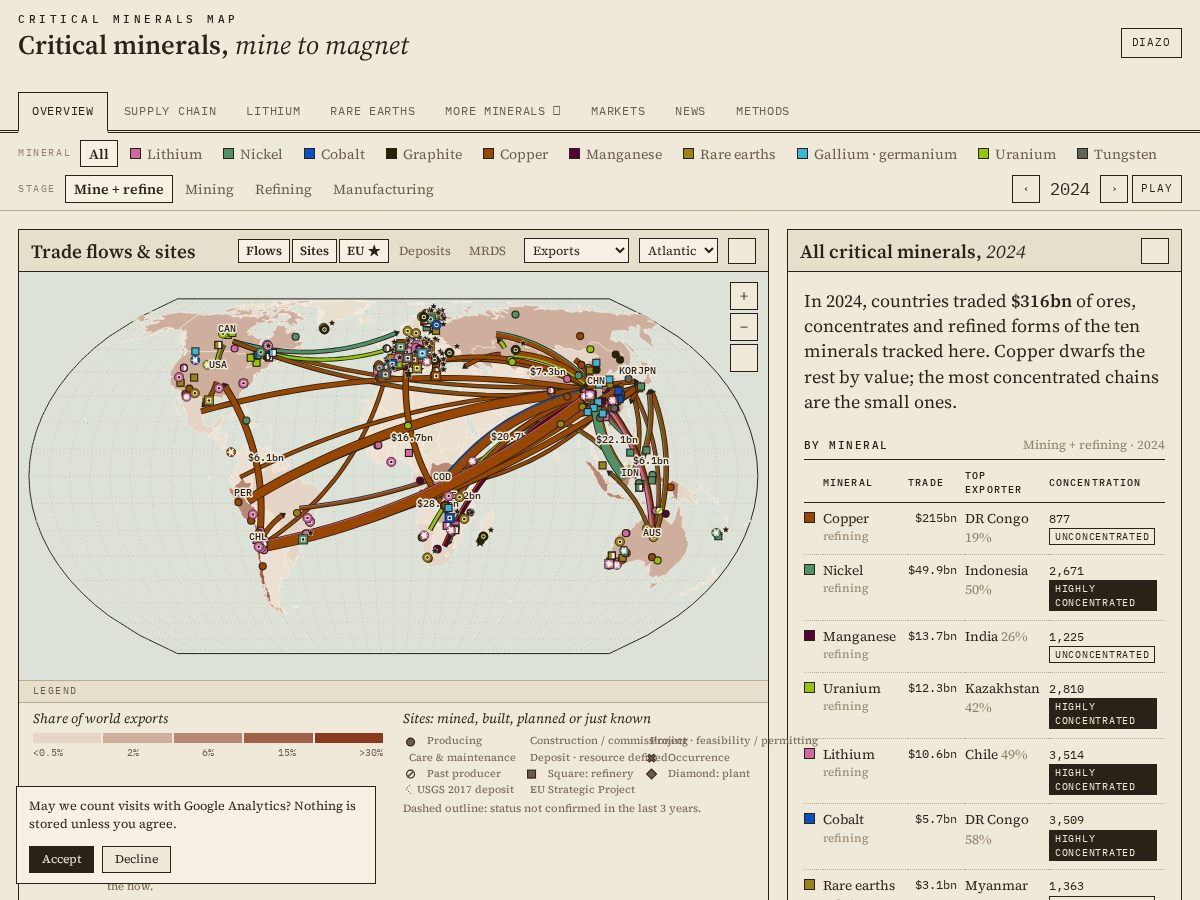The image size is (1200, 900).
Task: Open the News tab
Action: (x=690, y=111)
